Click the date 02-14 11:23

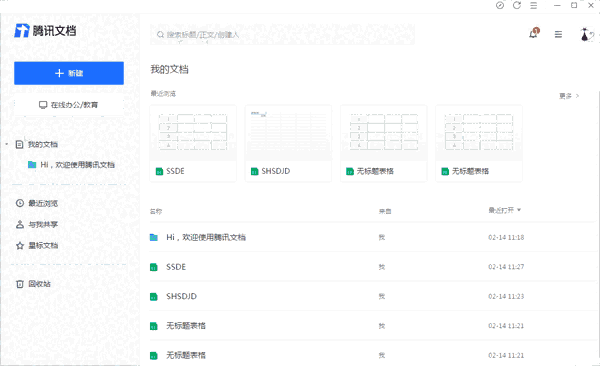(506, 296)
